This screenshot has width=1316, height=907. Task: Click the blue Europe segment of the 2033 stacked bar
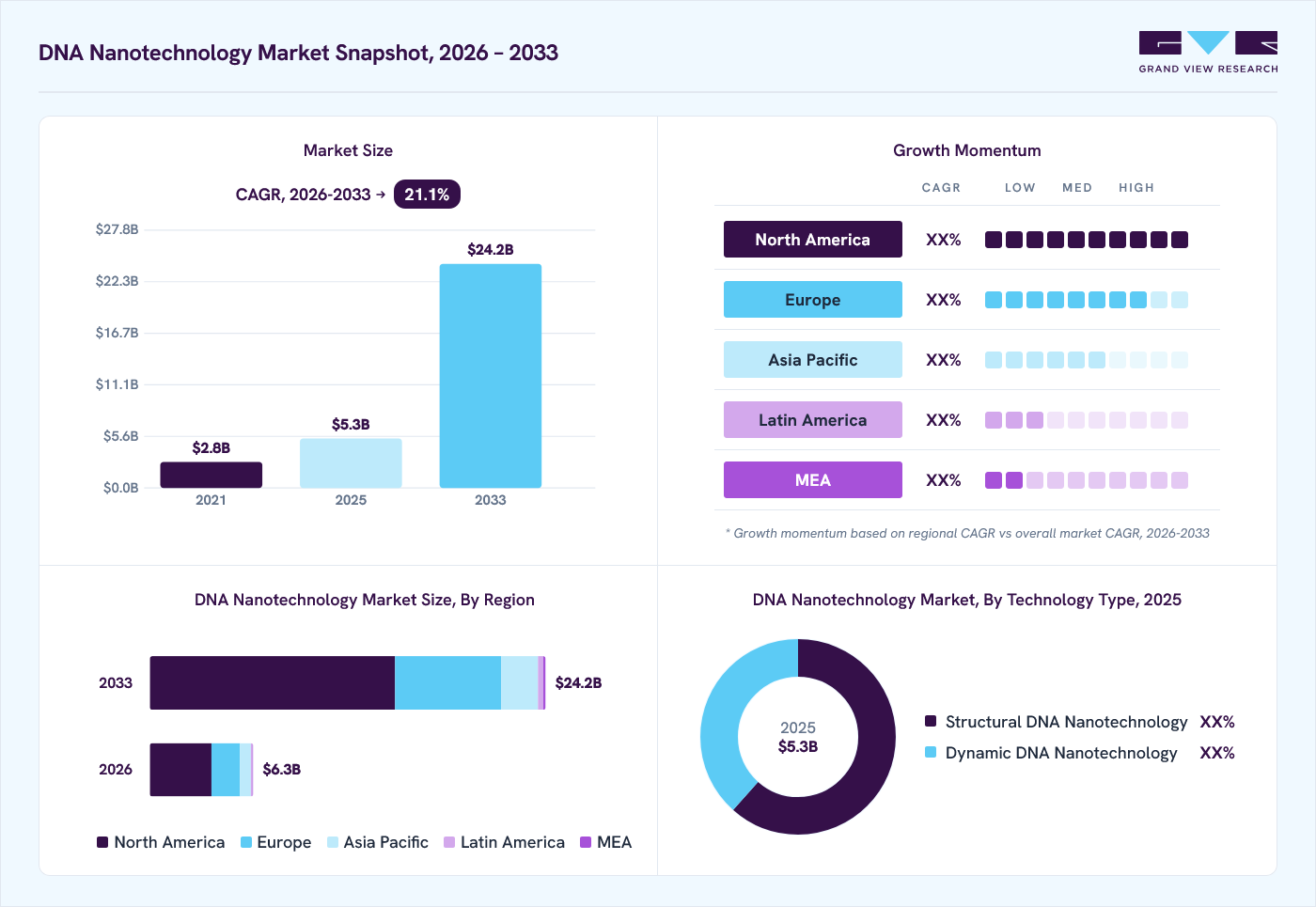click(x=447, y=683)
